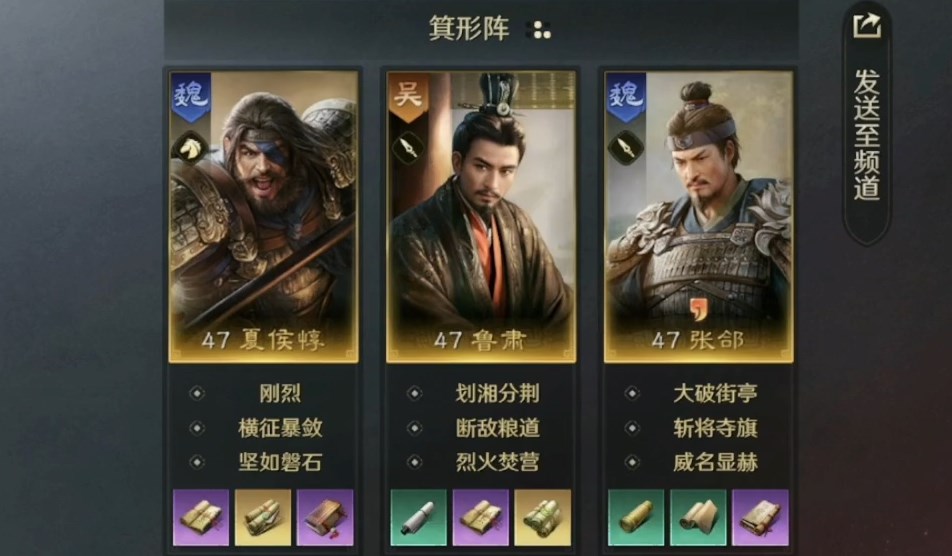The width and height of the screenshot is (952, 556).
Task: Send the formation via 发送至频道
Action: (x=866, y=135)
